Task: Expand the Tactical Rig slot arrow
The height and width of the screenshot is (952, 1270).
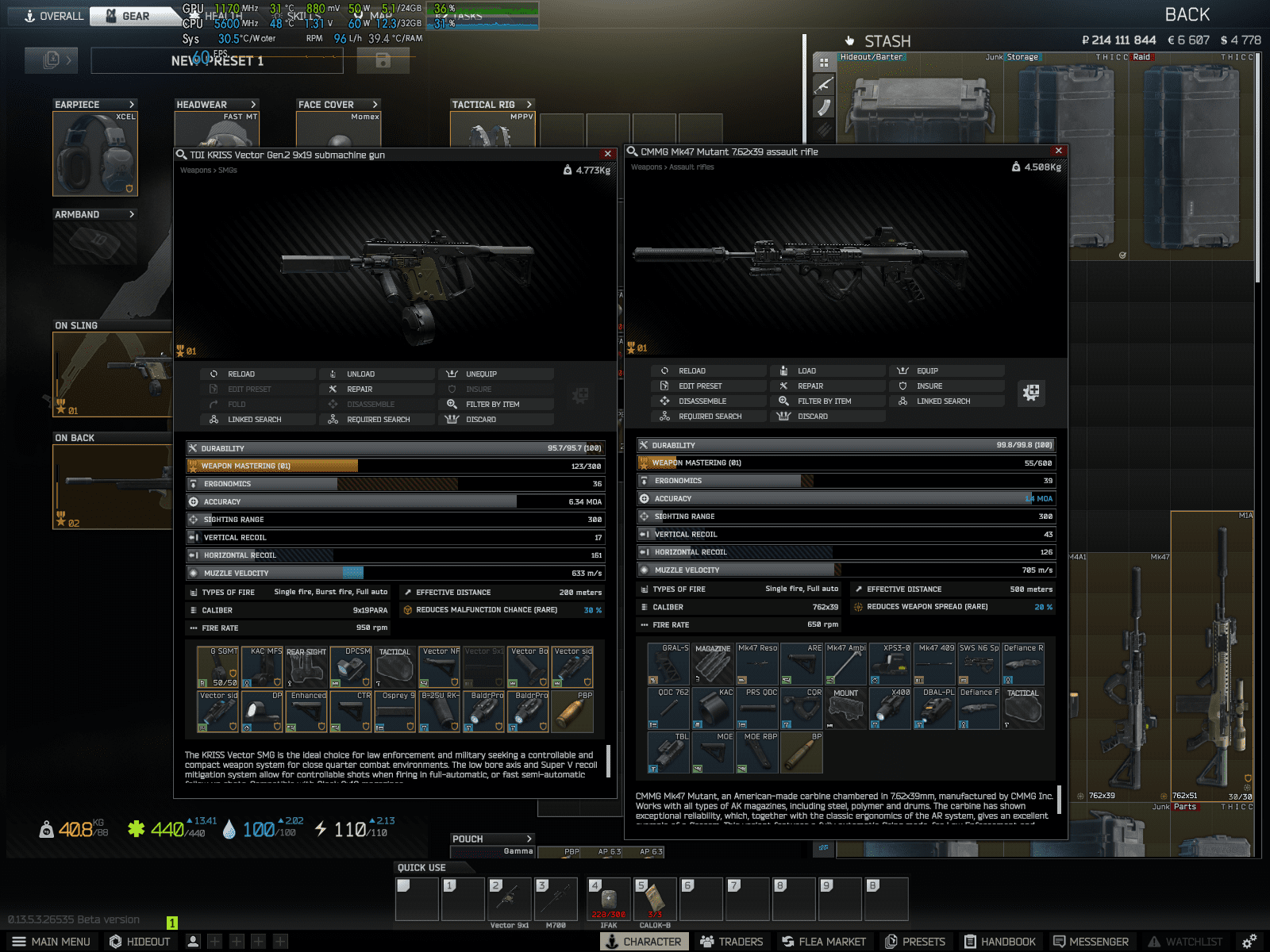Action: click(x=529, y=104)
